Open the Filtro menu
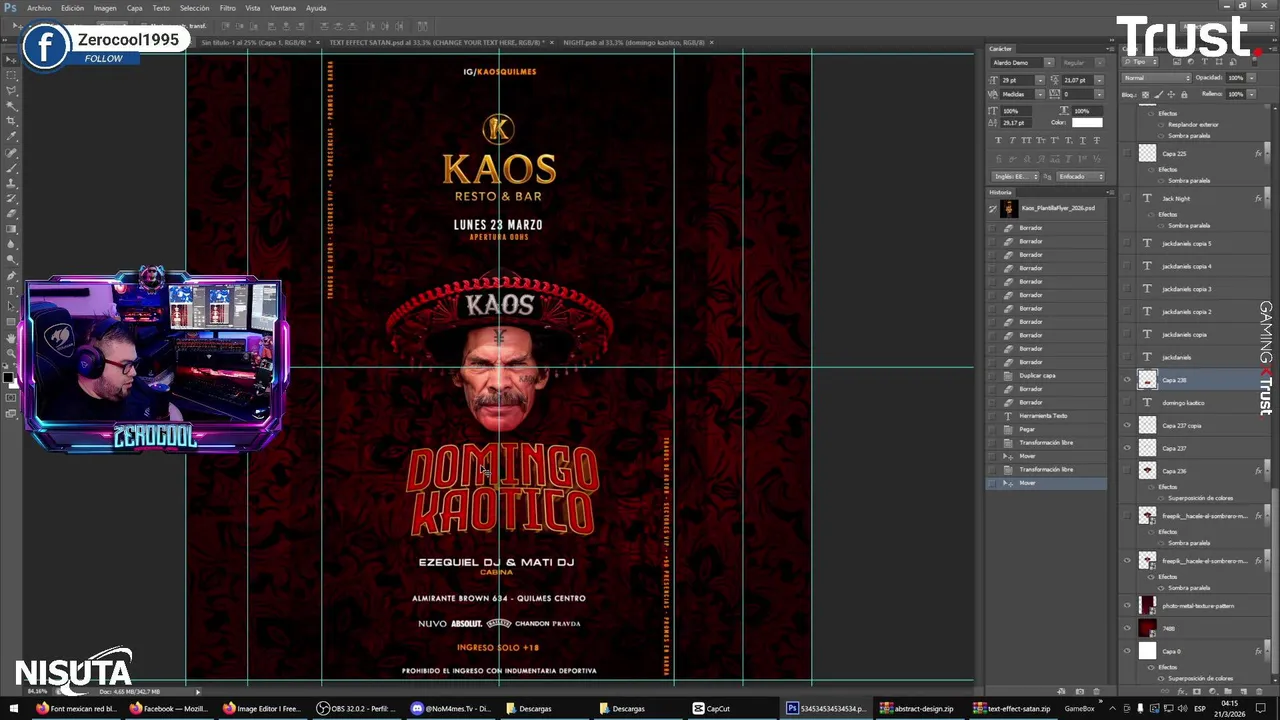Viewport: 1280px width, 720px height. click(227, 8)
